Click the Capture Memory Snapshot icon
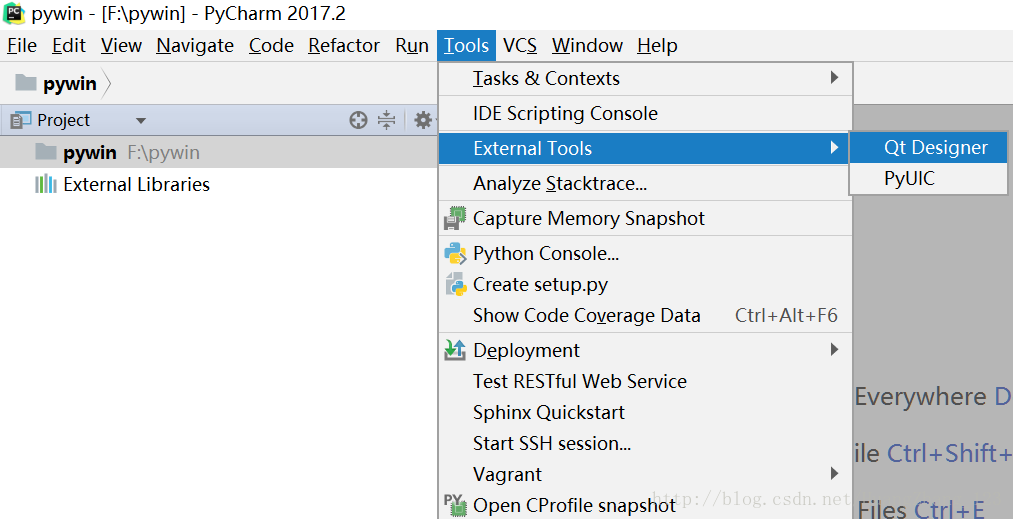Screen dimensions: 1013x519 [x=456, y=218]
